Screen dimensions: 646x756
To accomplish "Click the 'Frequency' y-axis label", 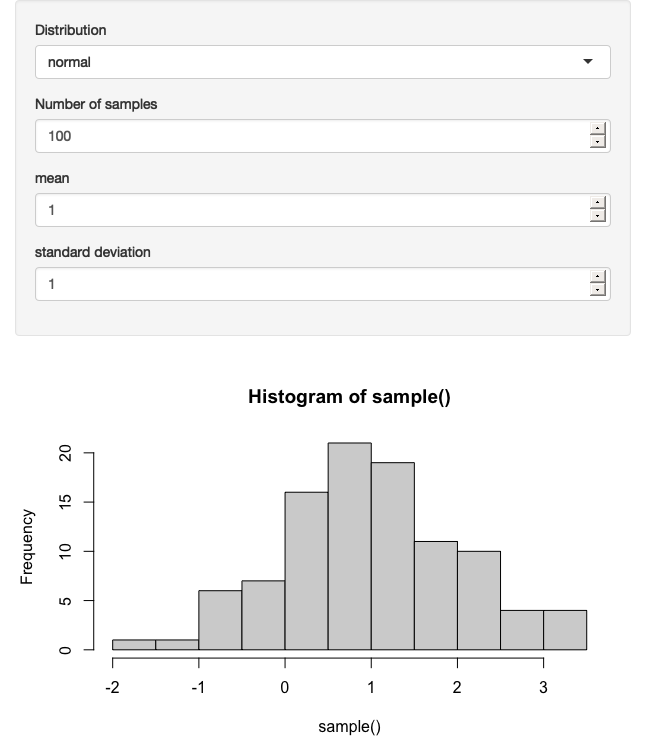I will tap(27, 547).
